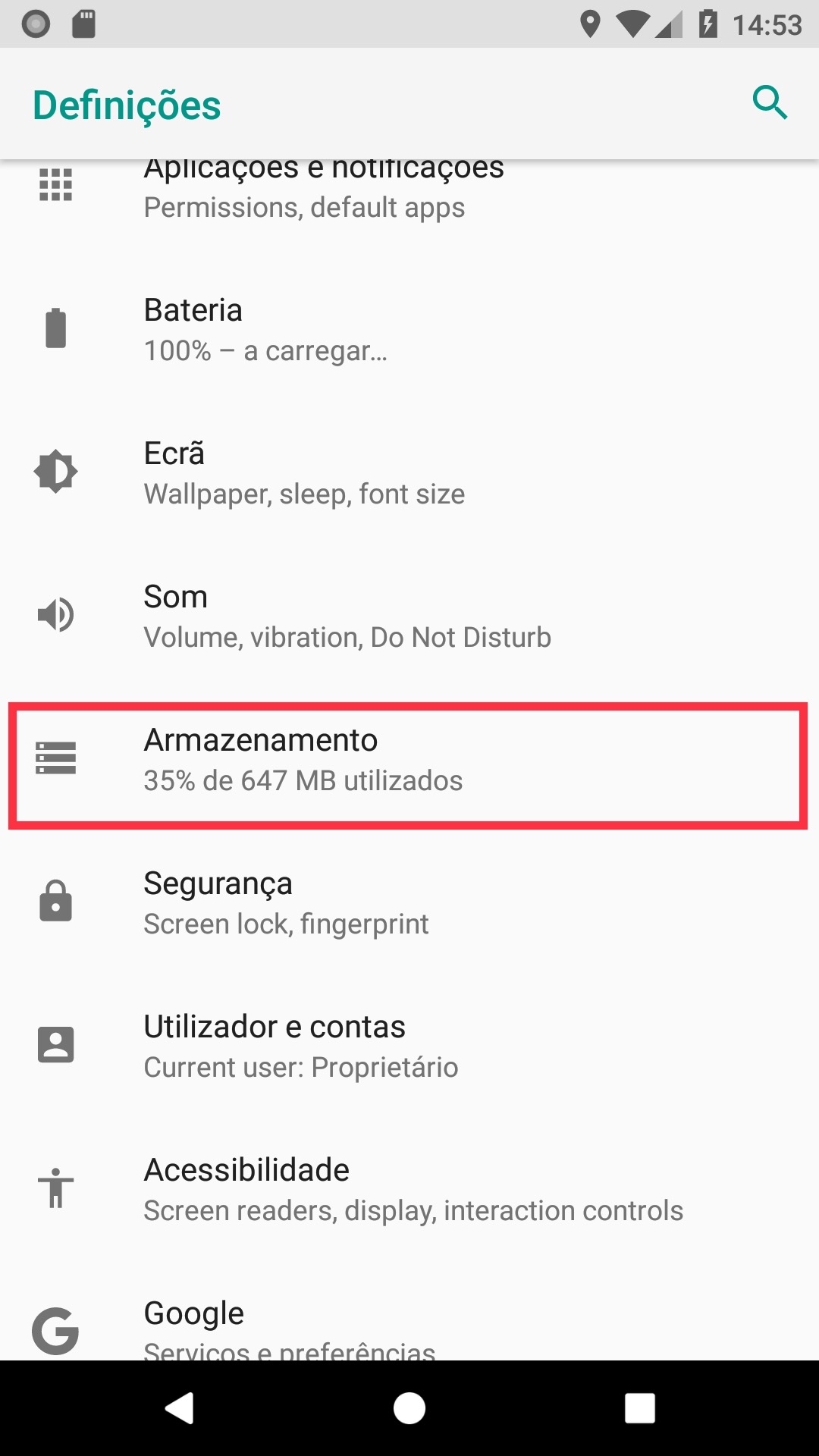Open Armazenamento storage entry

click(409, 760)
